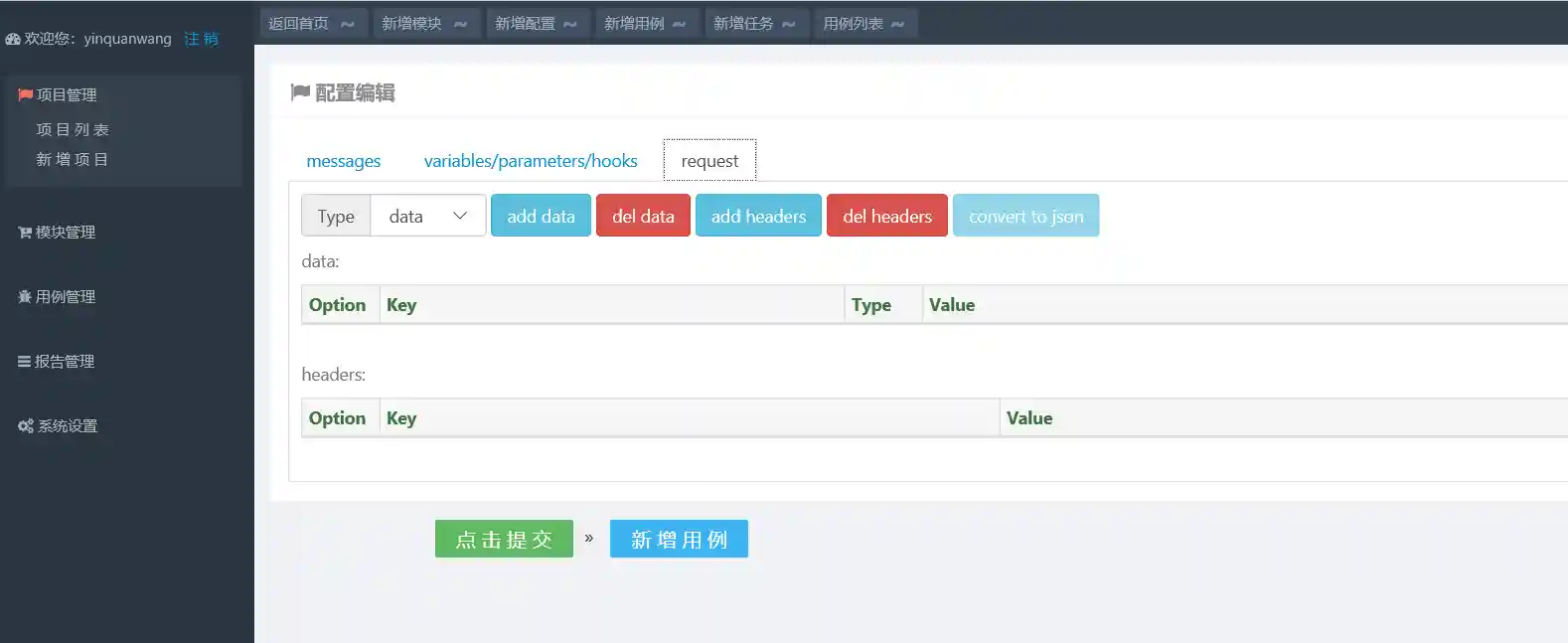Click the bug icon beside 用例管理
Viewport: 1568px width, 643px height.
[x=25, y=297]
